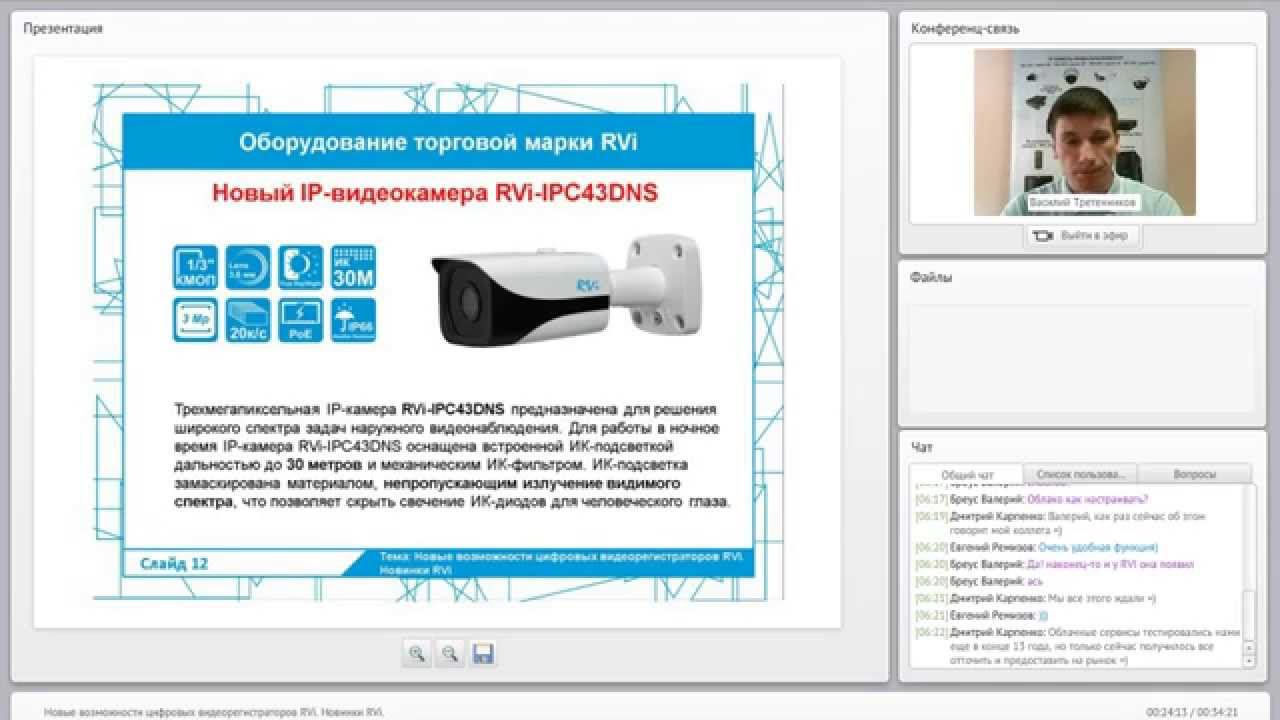1280x720 pixels.
Task: Click the PoE feature icon
Action: [x=301, y=320]
